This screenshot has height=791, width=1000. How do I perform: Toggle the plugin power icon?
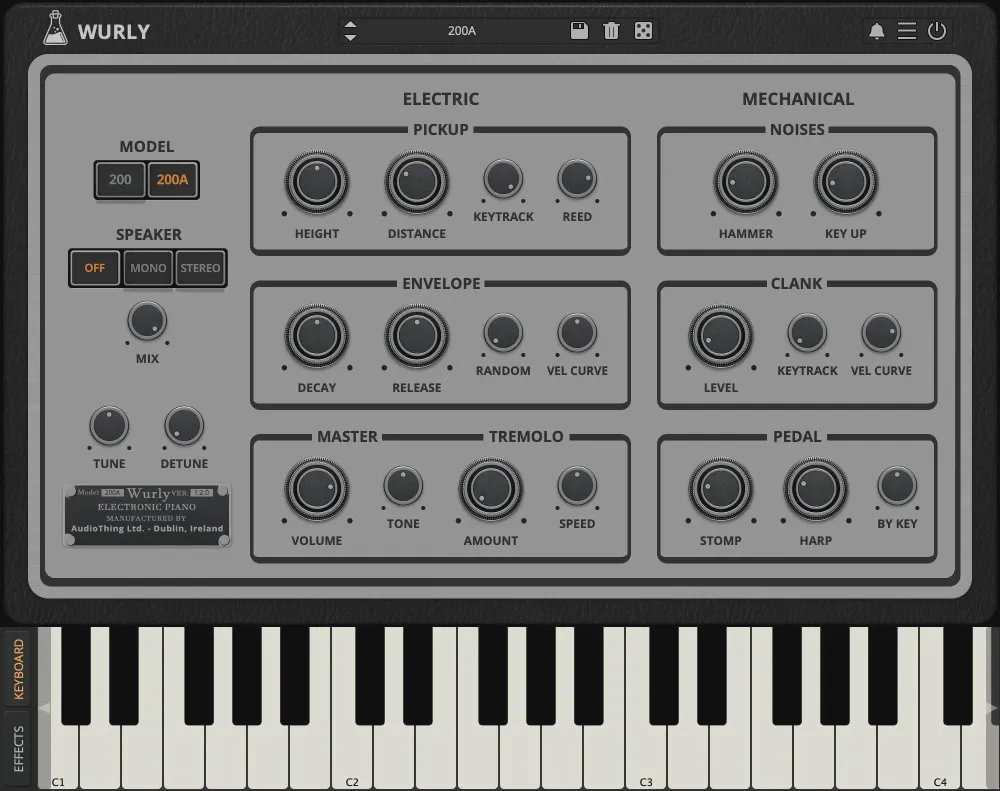click(937, 31)
